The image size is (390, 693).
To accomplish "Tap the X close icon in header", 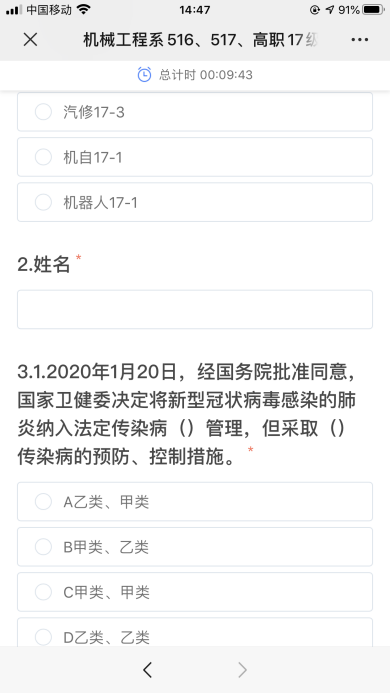I will tap(30, 40).
